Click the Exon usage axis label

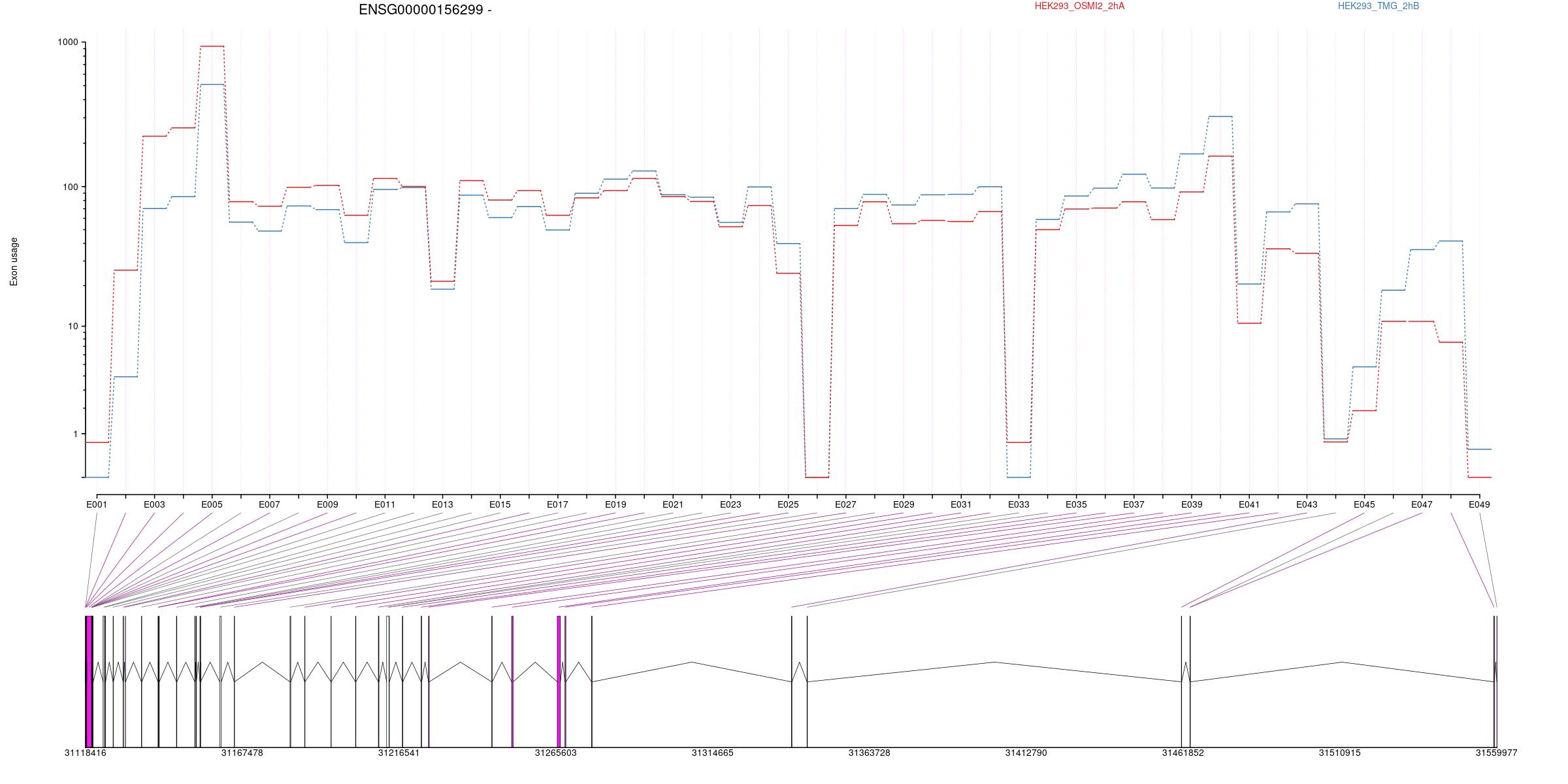click(14, 261)
